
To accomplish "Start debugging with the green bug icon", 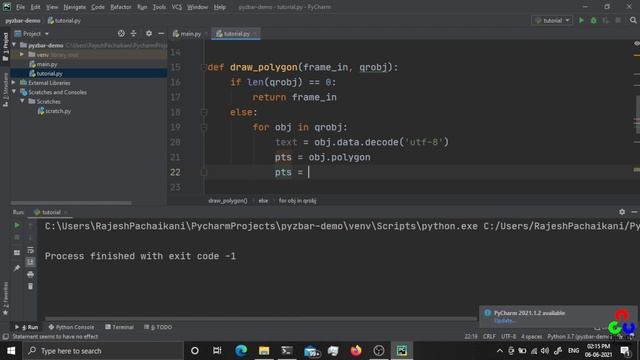I will pos(593,20).
